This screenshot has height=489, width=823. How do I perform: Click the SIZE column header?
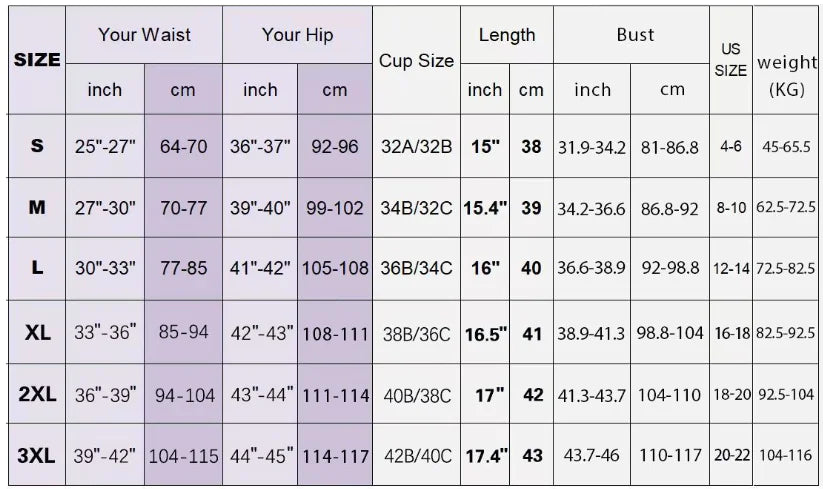[37, 60]
